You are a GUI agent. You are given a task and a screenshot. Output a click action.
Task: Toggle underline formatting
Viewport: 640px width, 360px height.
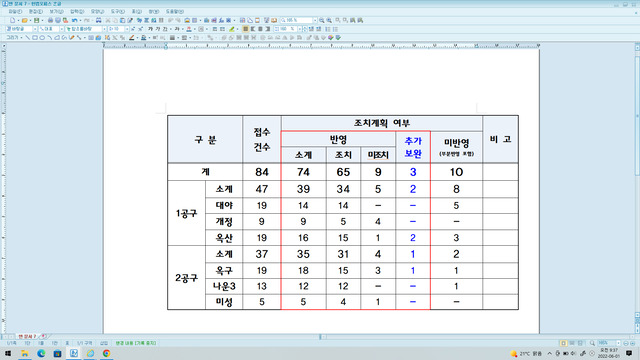(165, 29)
